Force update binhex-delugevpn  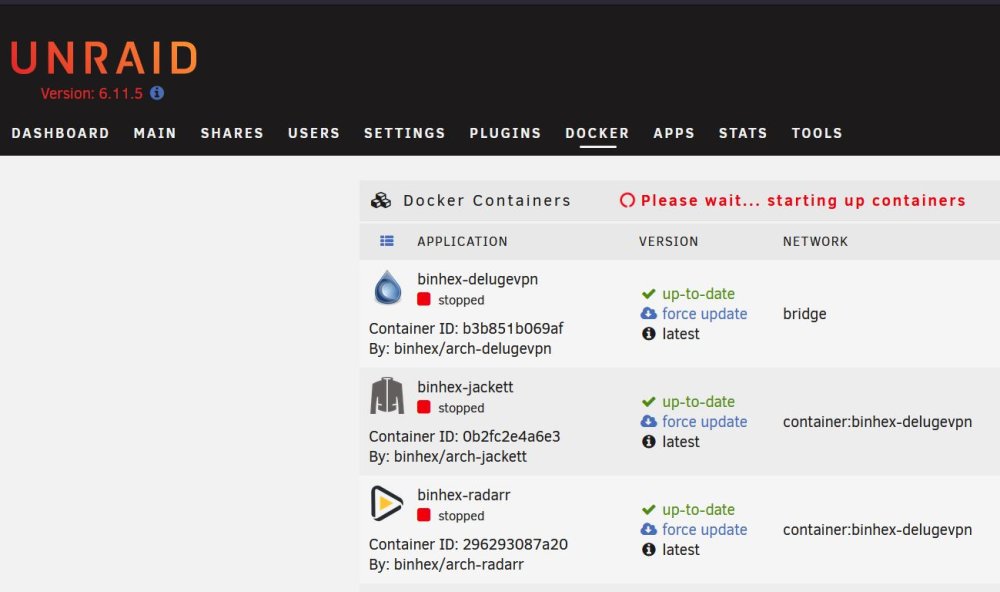pyautogui.click(x=704, y=314)
